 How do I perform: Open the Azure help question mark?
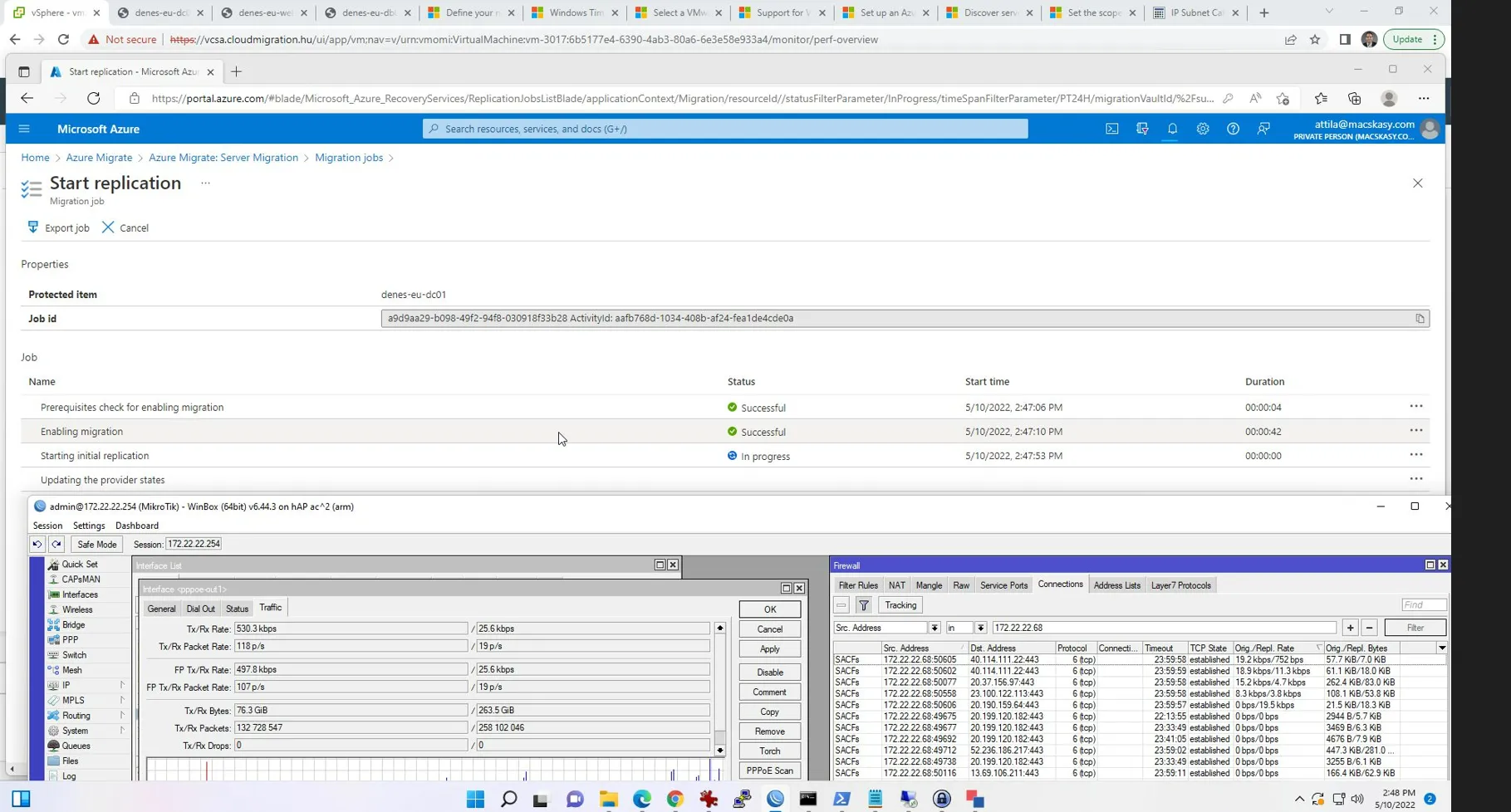coord(1233,129)
